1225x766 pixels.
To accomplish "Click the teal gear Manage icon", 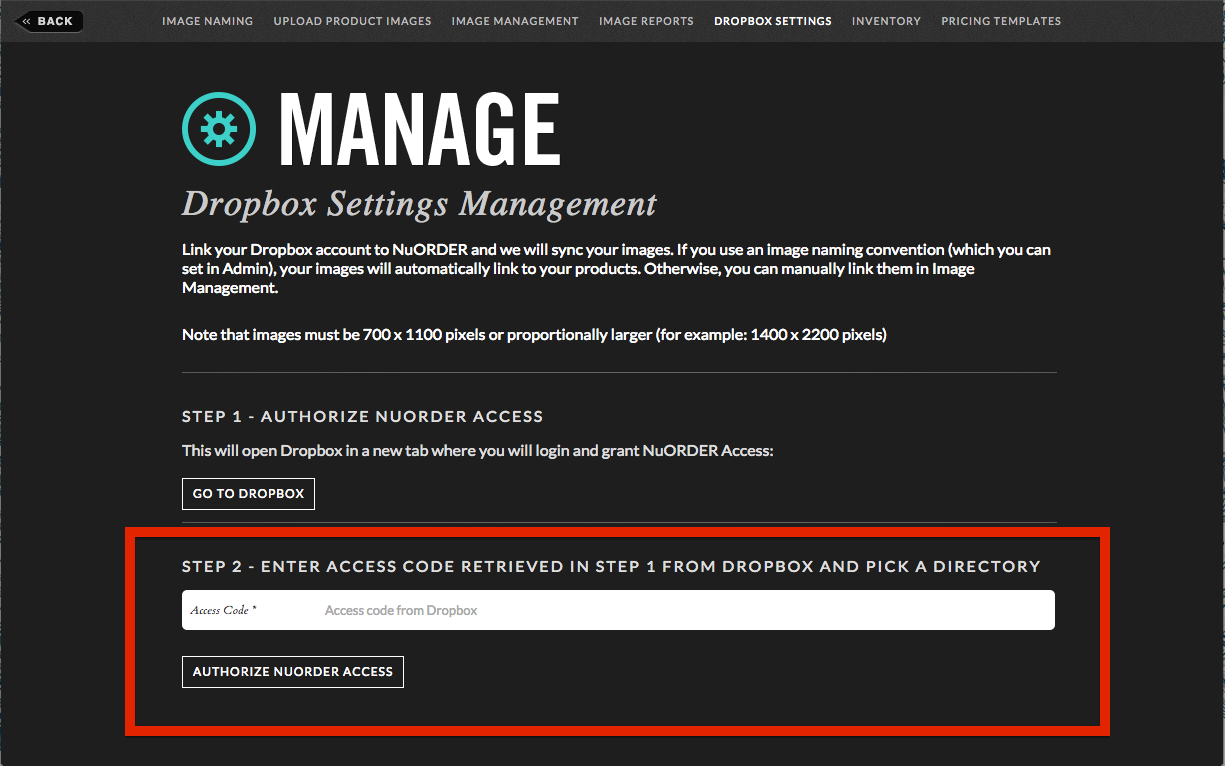I will pos(219,127).
